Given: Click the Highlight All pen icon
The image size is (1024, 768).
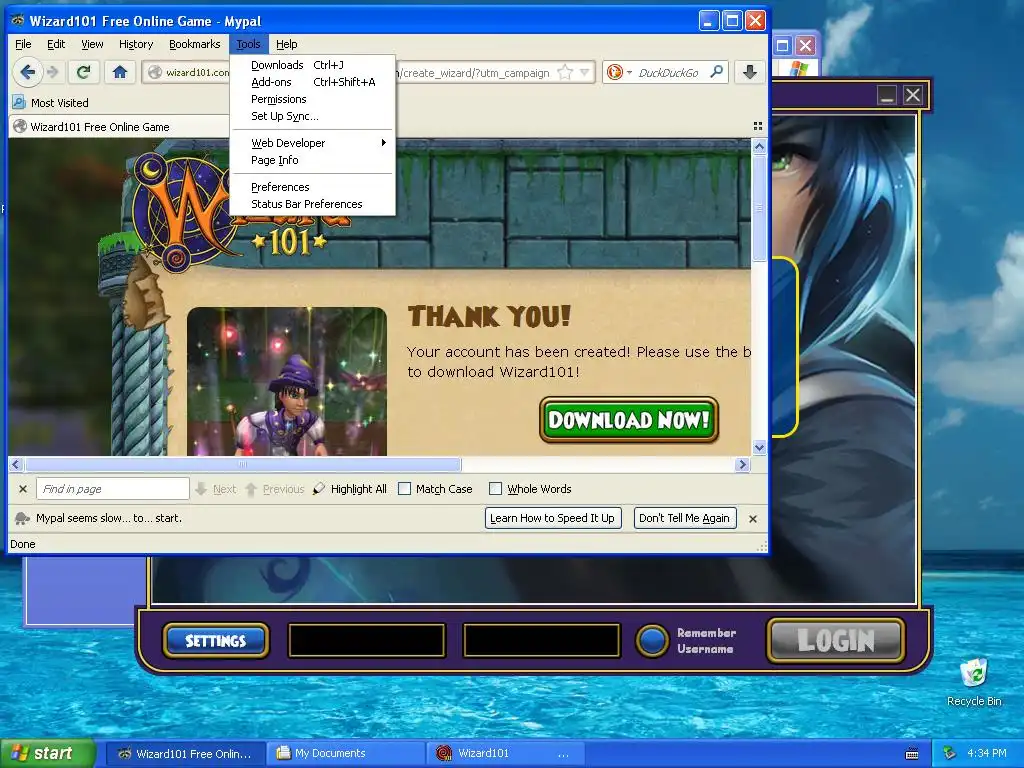Looking at the screenshot, I should point(319,488).
